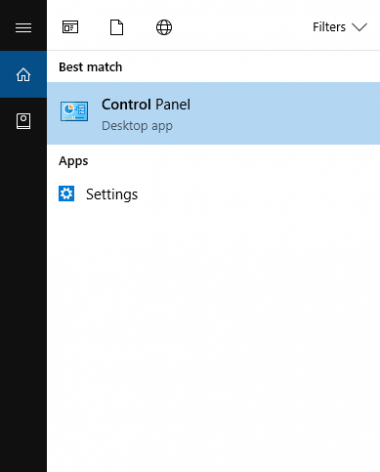
Task: Filter results by Documents icon
Action: pos(117,27)
